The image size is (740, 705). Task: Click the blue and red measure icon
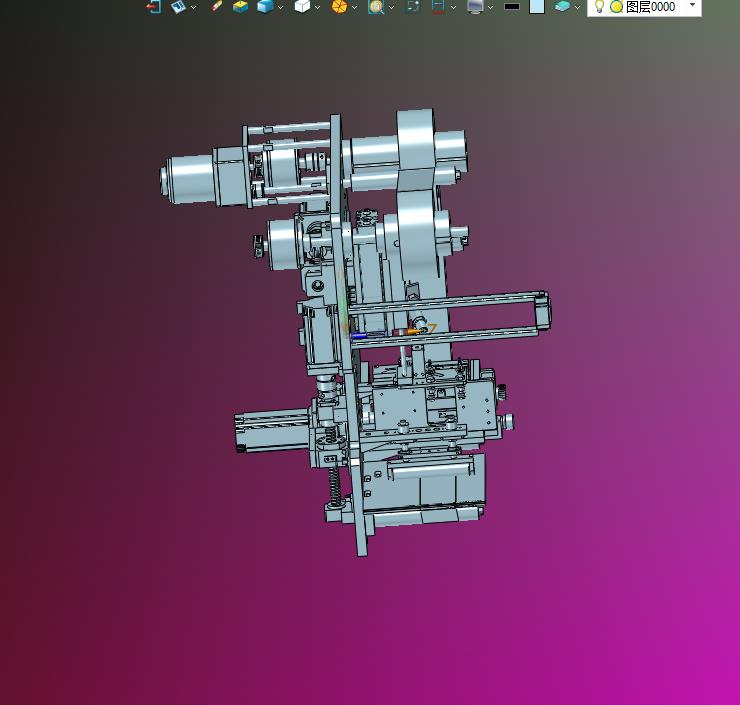click(x=438, y=6)
